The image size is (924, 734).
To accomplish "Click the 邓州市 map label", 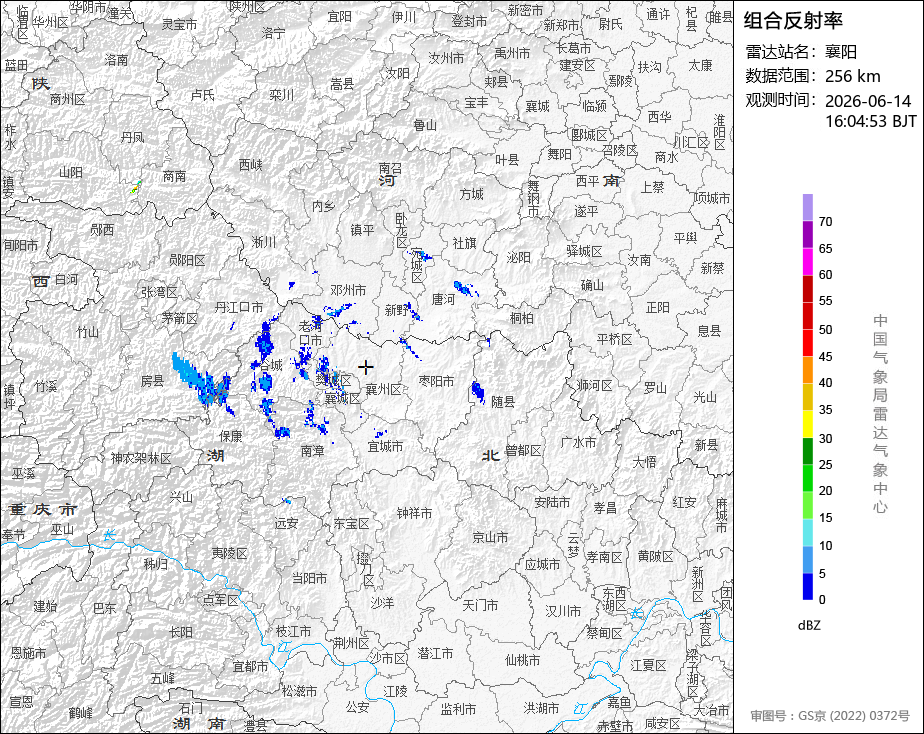I will [x=348, y=290].
